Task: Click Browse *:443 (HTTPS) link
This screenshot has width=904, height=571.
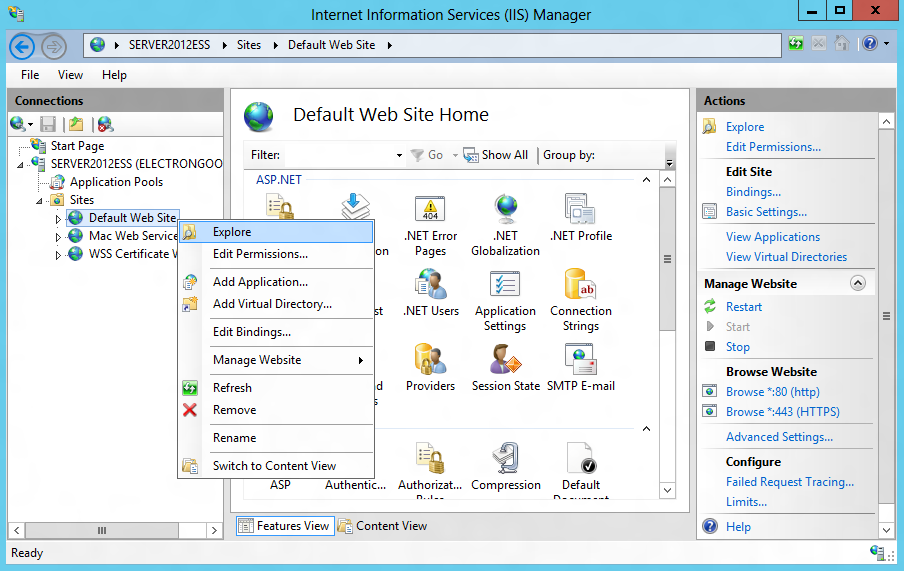Action: [x=782, y=412]
